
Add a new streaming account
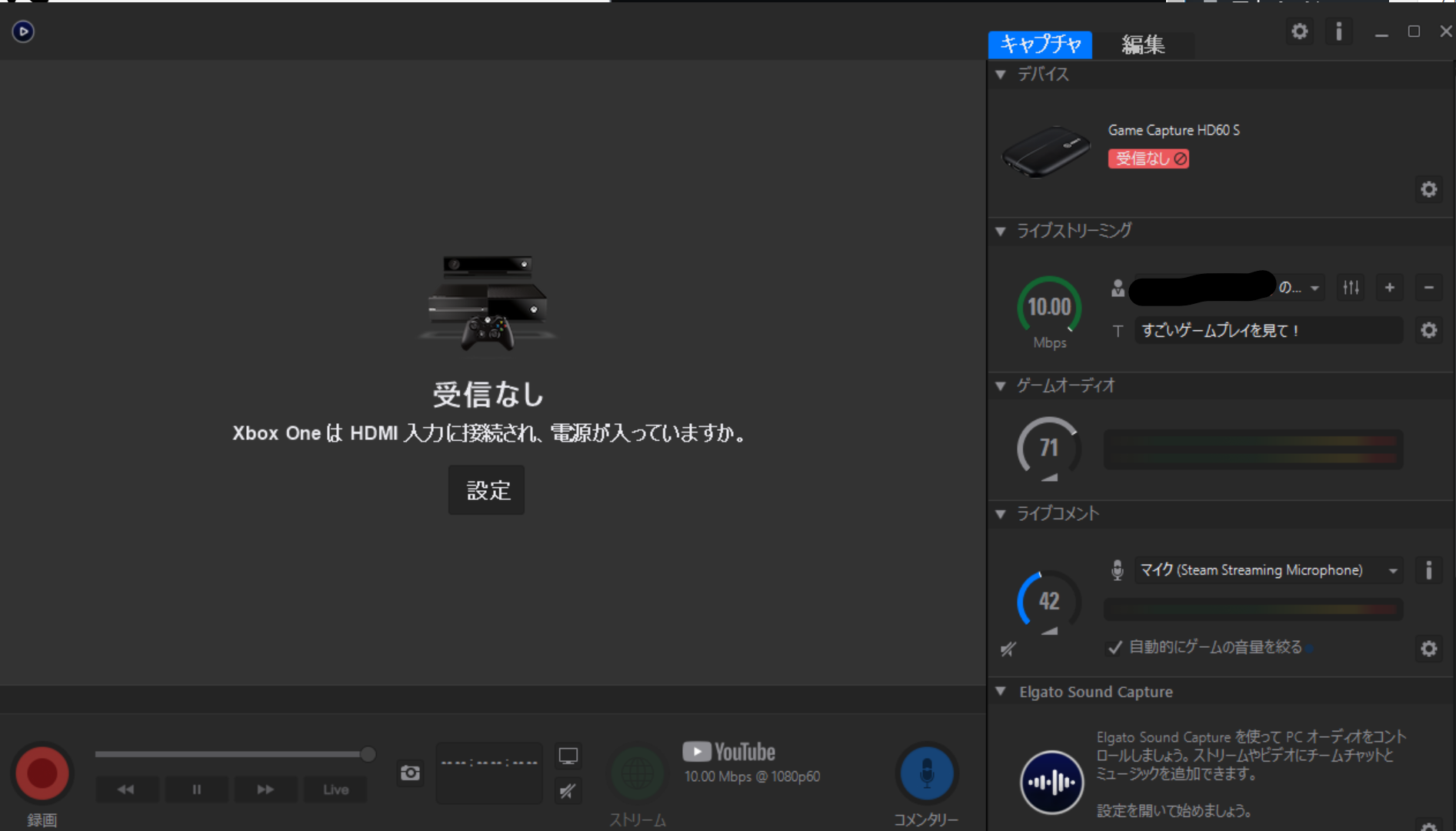[x=1390, y=288]
